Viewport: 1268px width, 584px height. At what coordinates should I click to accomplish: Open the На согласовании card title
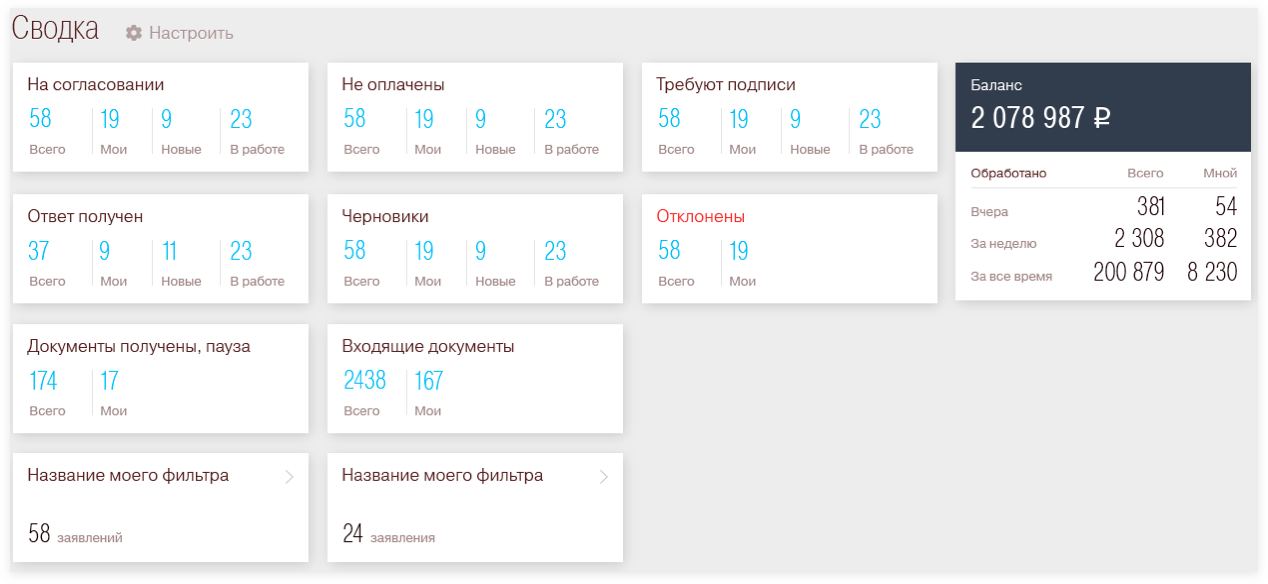96,85
